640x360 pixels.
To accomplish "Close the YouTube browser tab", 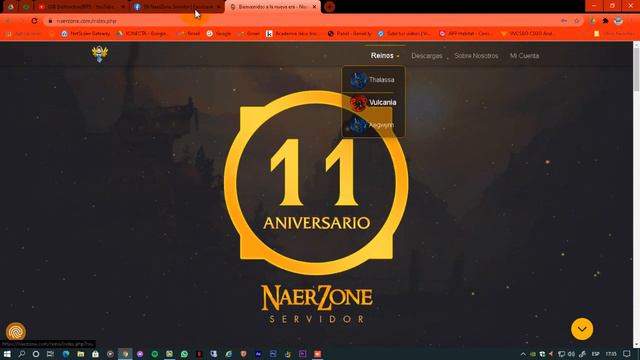I will pyautogui.click(x=123, y=7).
